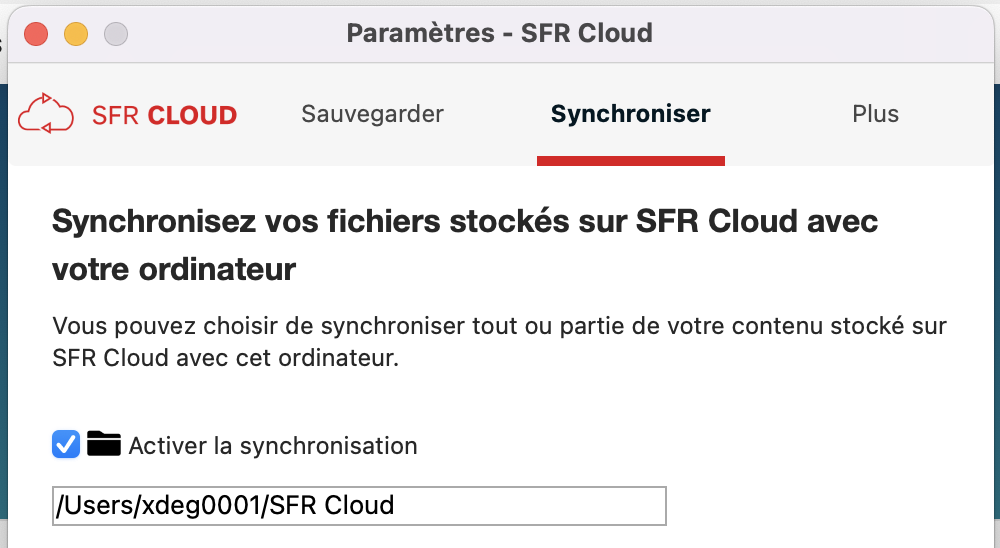Viewport: 1000px width, 548px height.
Task: Click the empty tab bar area right of Plus
Action: 955,114
